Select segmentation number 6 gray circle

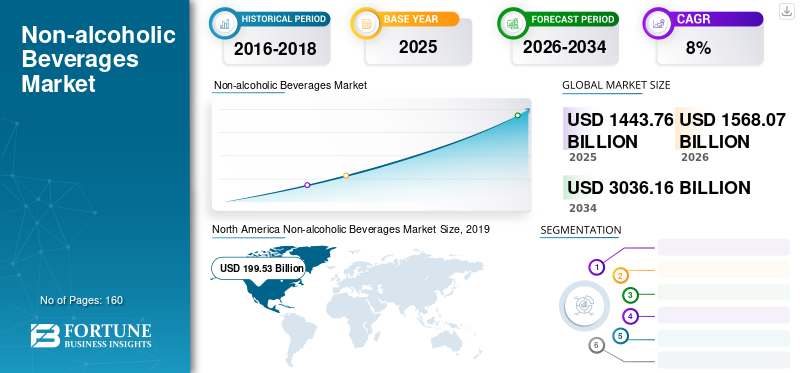coord(596,345)
